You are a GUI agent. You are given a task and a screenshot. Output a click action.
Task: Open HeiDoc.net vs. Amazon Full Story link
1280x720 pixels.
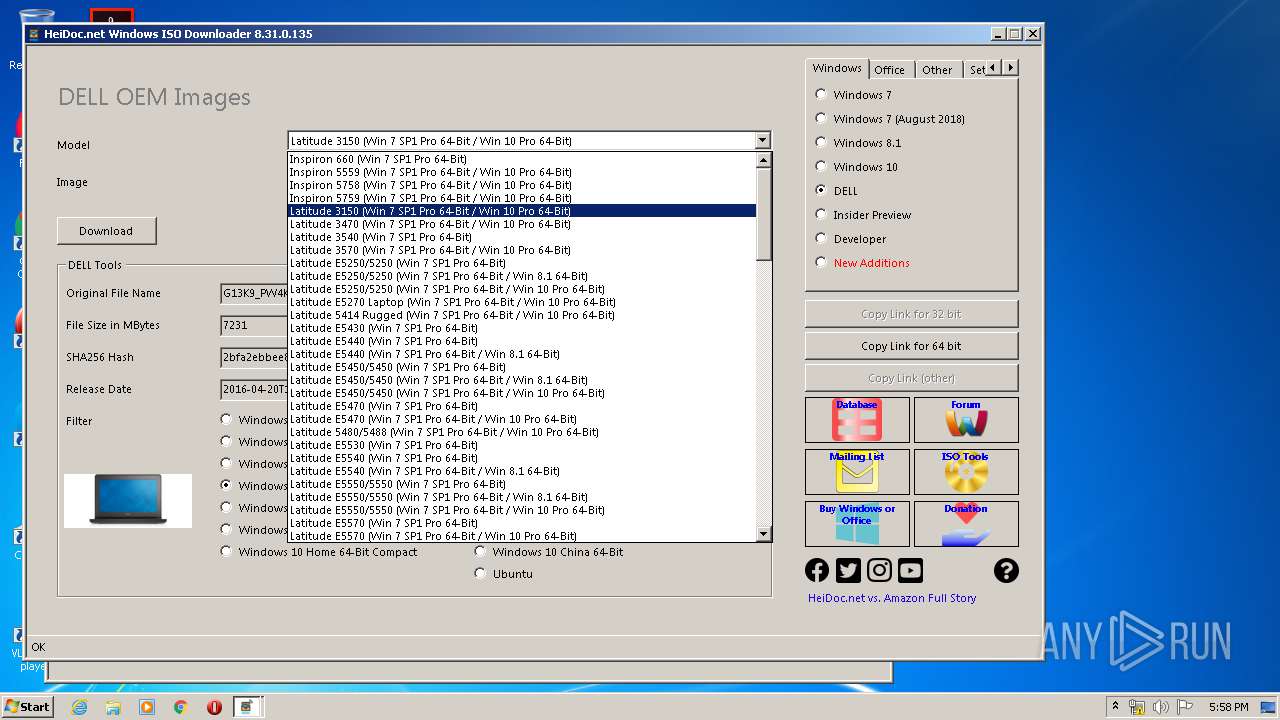(892, 598)
